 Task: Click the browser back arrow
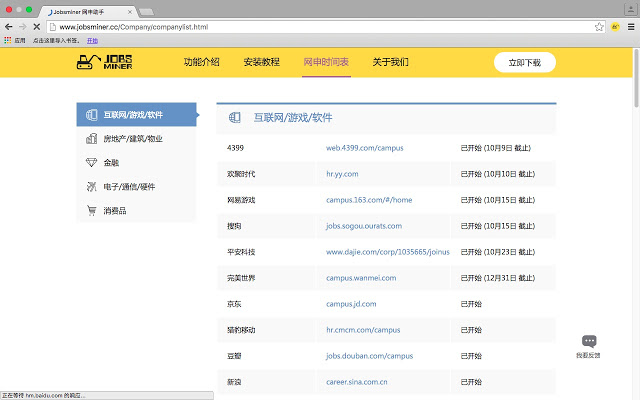[9, 27]
